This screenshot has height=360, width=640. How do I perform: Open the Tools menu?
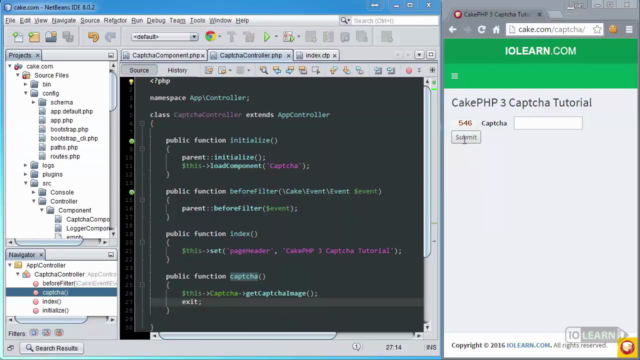click(197, 20)
